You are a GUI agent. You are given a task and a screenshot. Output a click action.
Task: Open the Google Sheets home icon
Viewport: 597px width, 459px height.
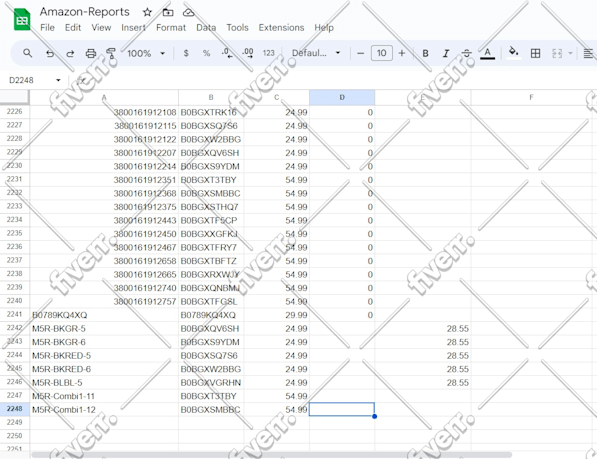pyautogui.click(x=22, y=19)
